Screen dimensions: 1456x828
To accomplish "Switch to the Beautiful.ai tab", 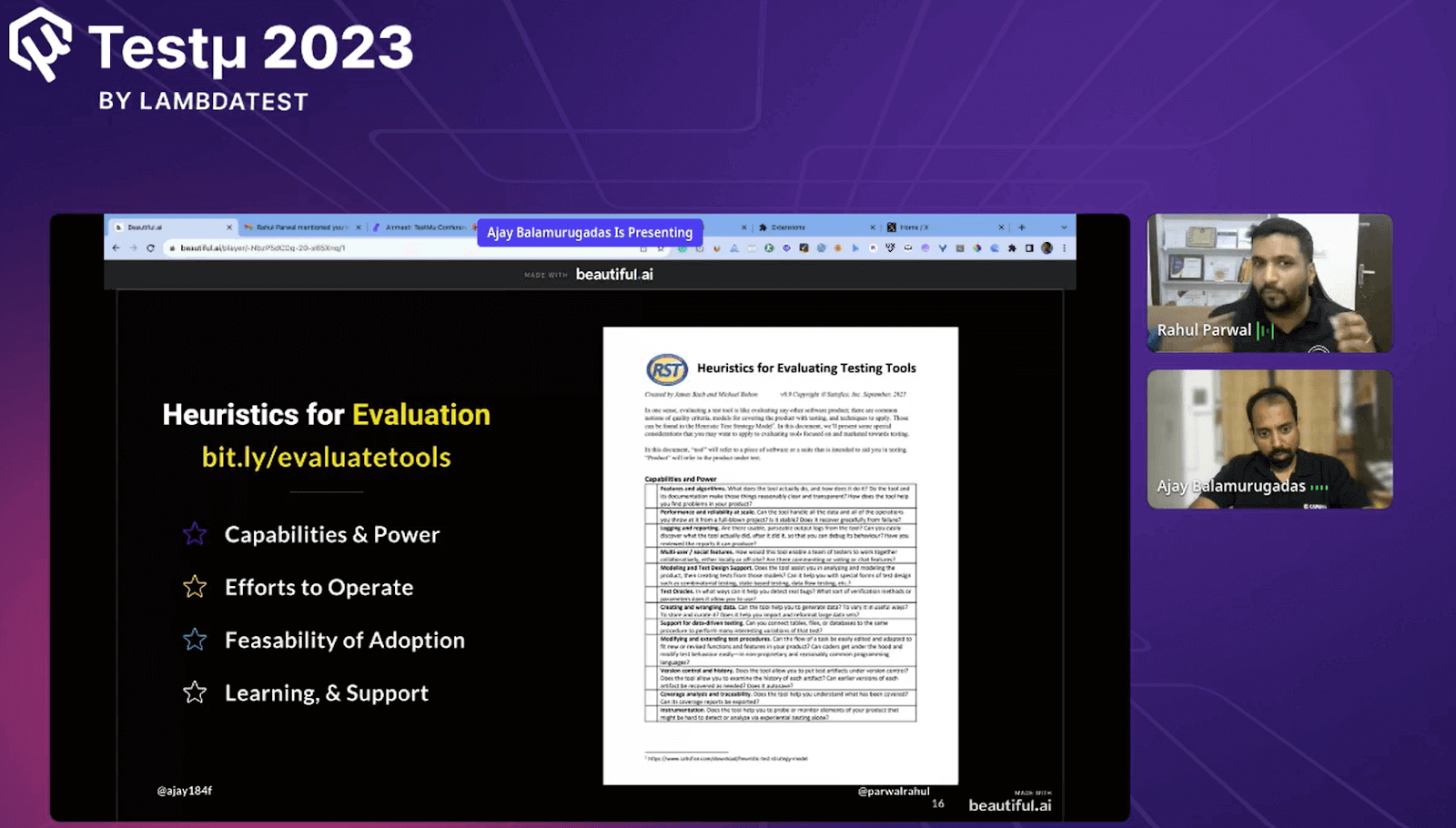I will click(171, 227).
